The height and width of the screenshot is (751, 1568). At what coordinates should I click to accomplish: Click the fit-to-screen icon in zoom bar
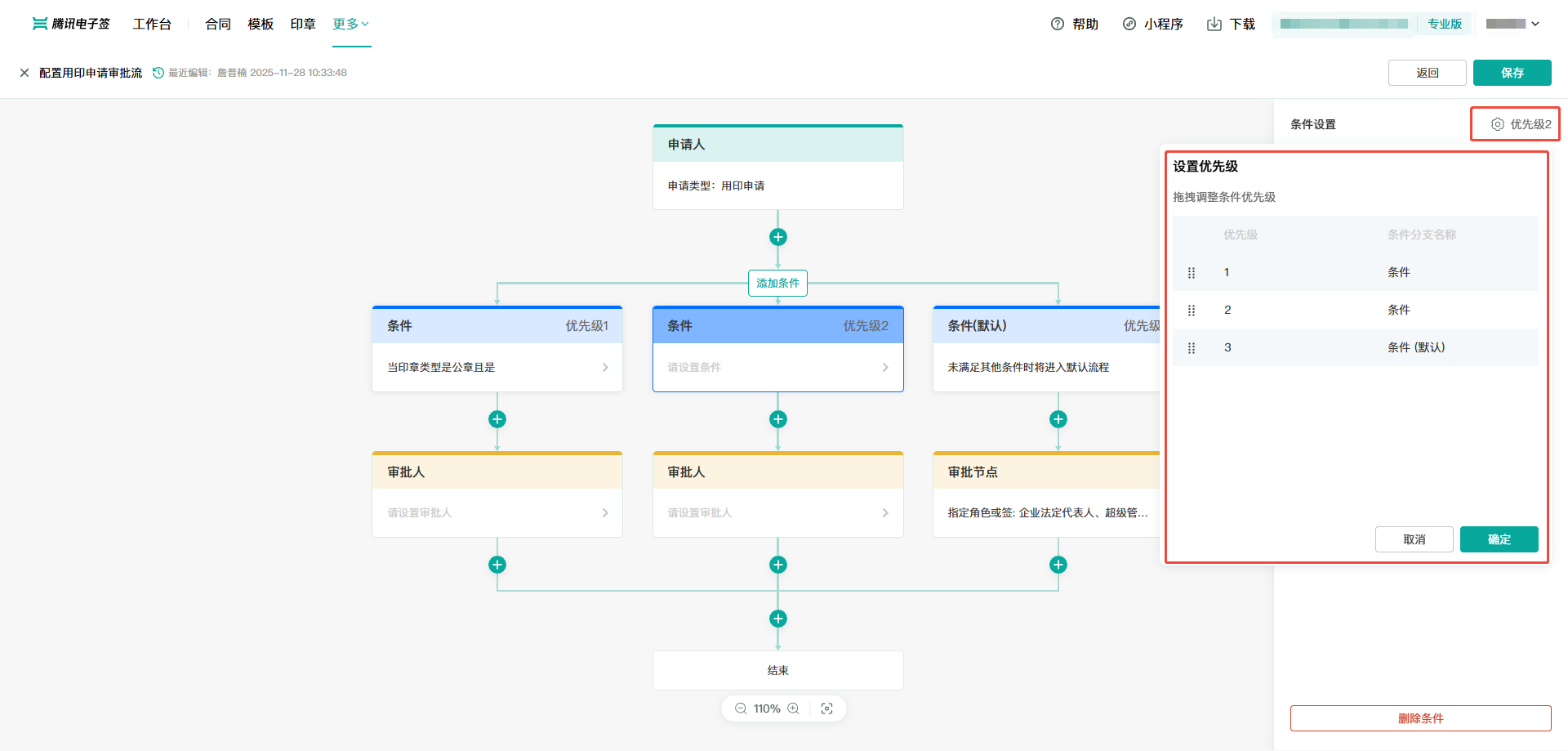click(x=826, y=709)
